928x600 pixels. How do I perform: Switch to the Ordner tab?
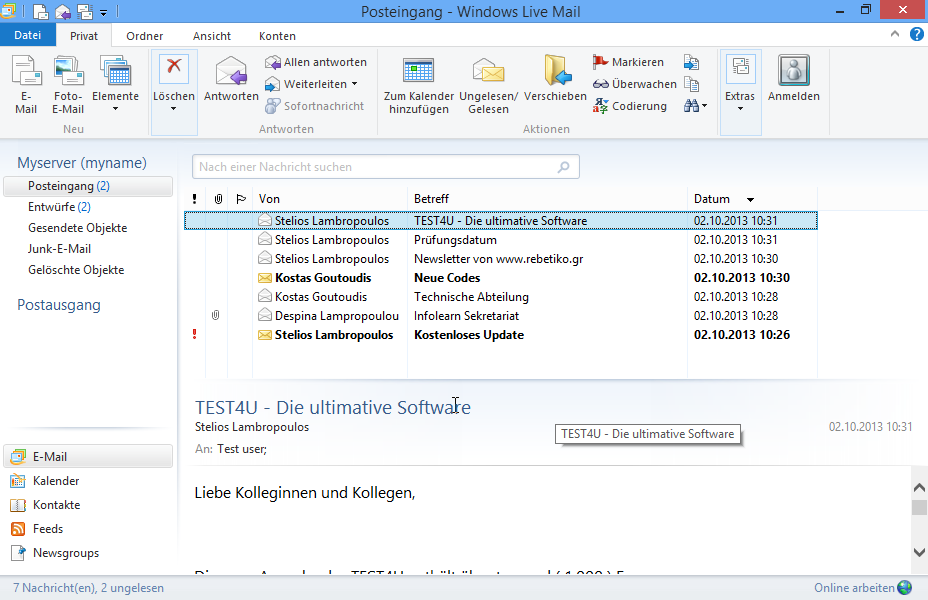(144, 36)
